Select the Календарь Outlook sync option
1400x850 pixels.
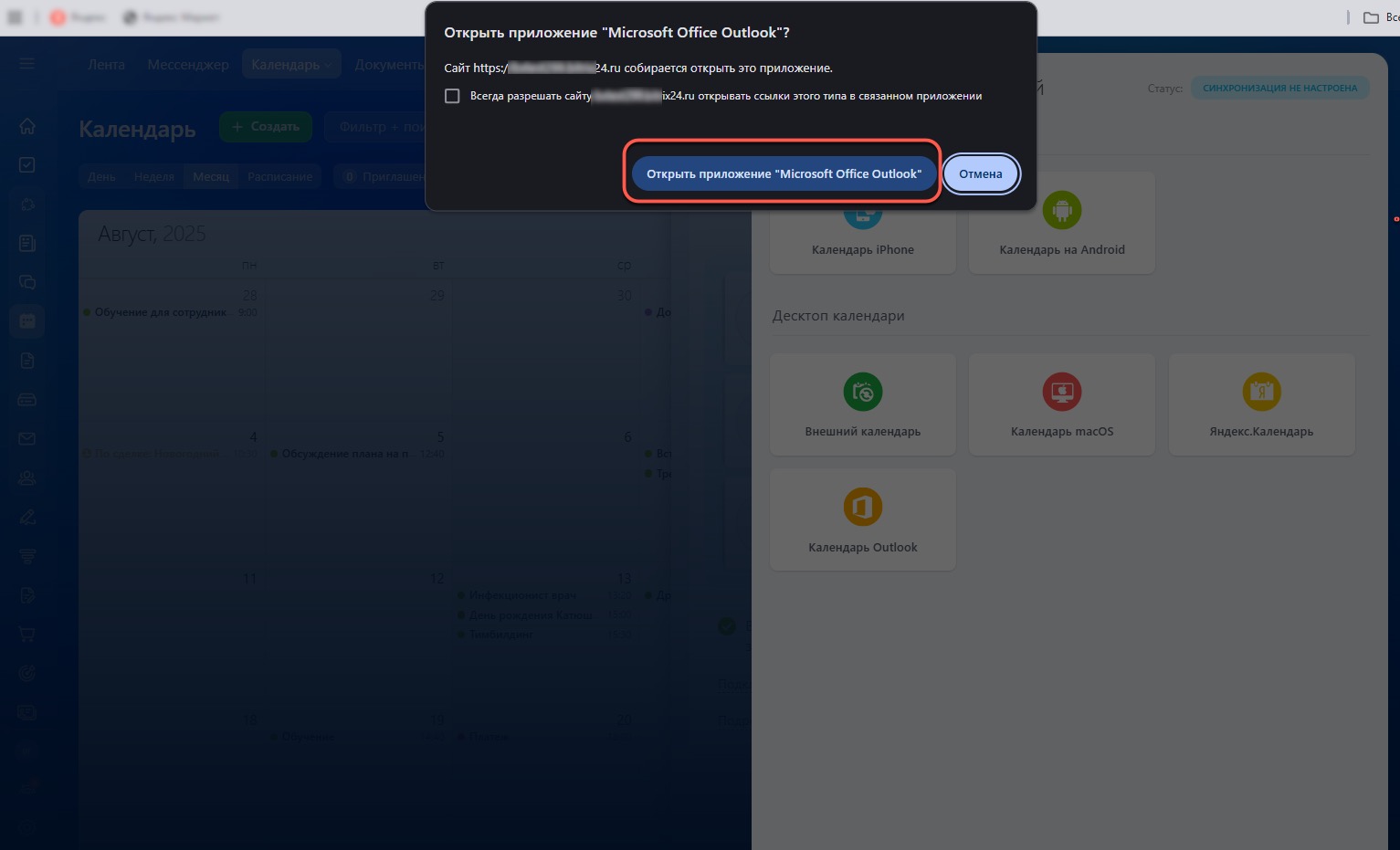863,519
